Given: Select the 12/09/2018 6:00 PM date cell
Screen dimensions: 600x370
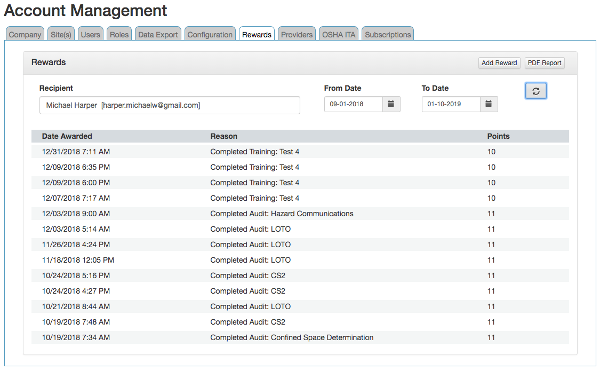Looking at the screenshot, I should tap(76, 183).
